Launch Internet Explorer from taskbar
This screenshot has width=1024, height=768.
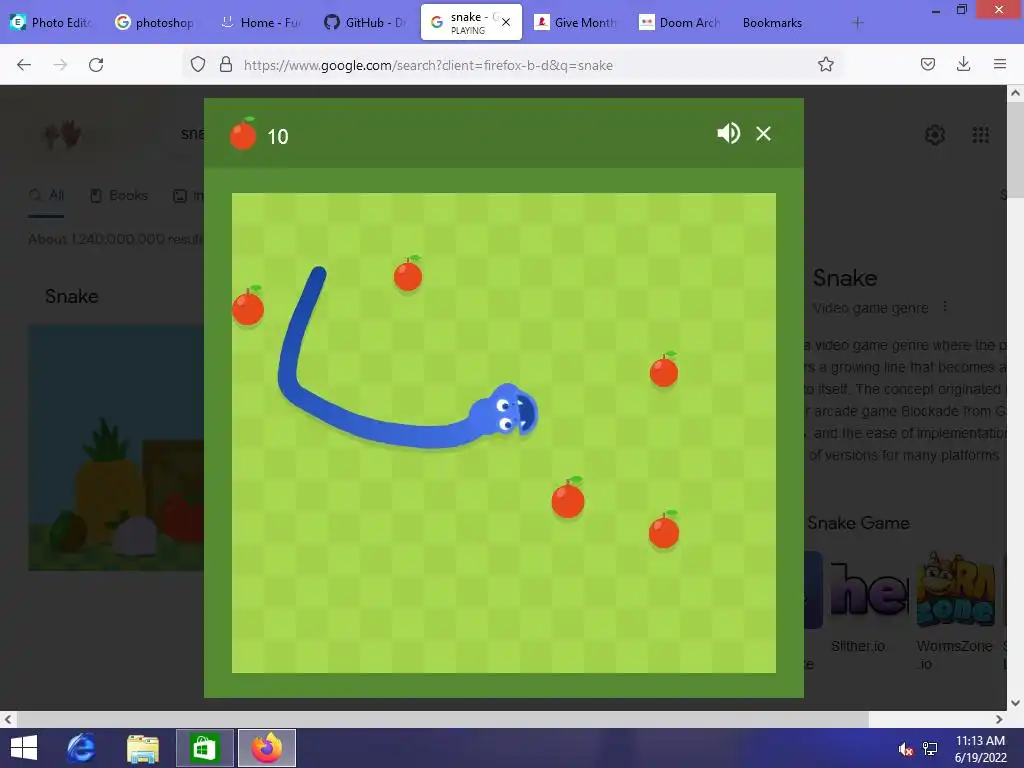tap(82, 748)
